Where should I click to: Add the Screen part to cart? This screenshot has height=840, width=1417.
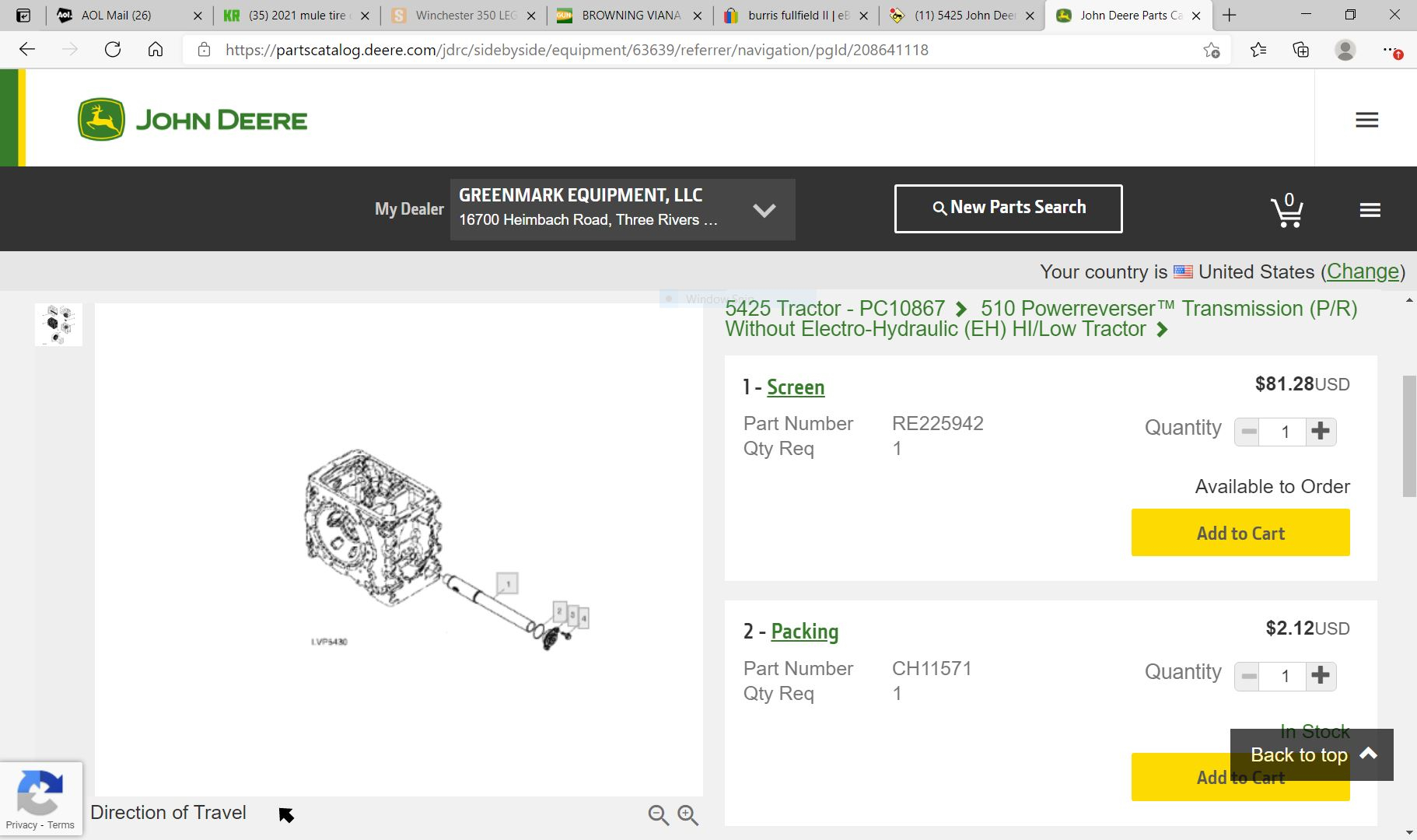pyautogui.click(x=1240, y=533)
